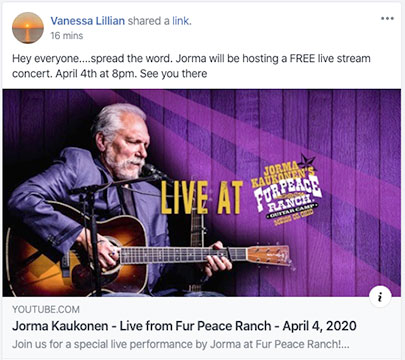Visit Vanessa Lillian's profile name link
The width and height of the screenshot is (405, 360).
coord(88,21)
